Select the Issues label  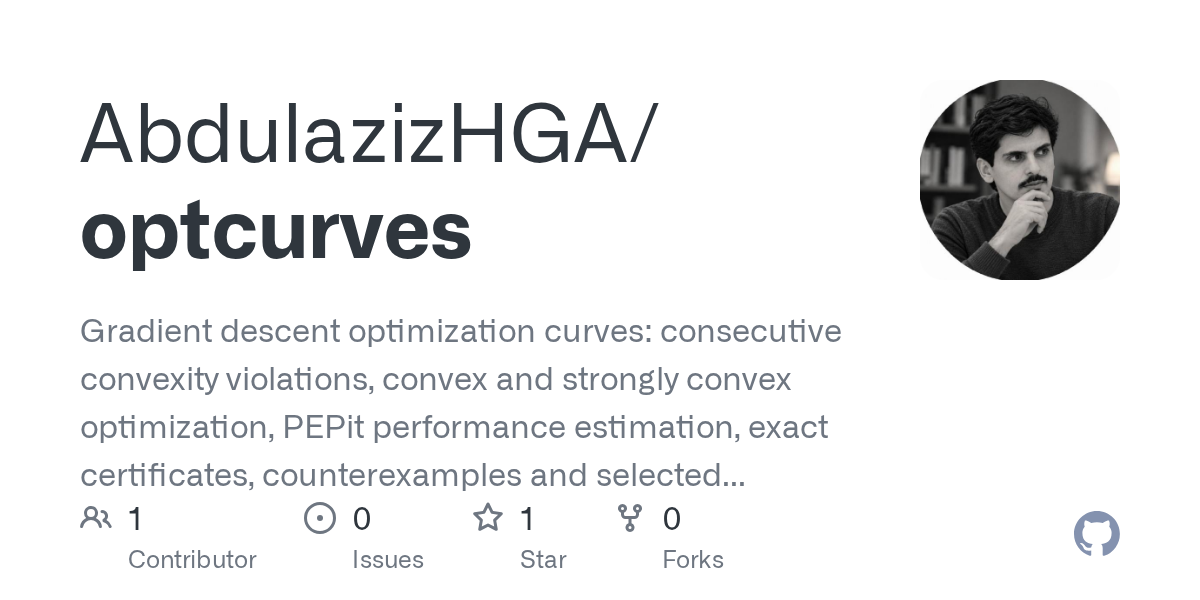coord(388,559)
